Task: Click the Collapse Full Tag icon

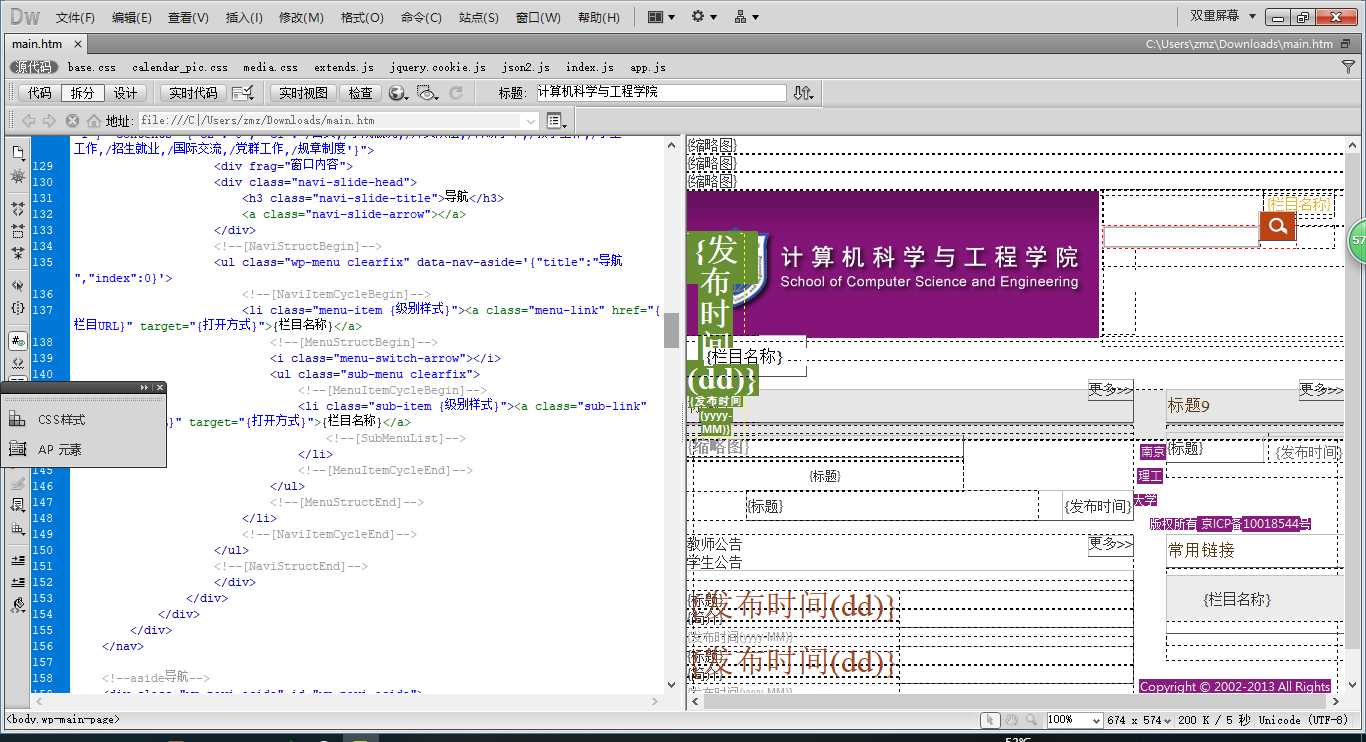Action: (17, 209)
